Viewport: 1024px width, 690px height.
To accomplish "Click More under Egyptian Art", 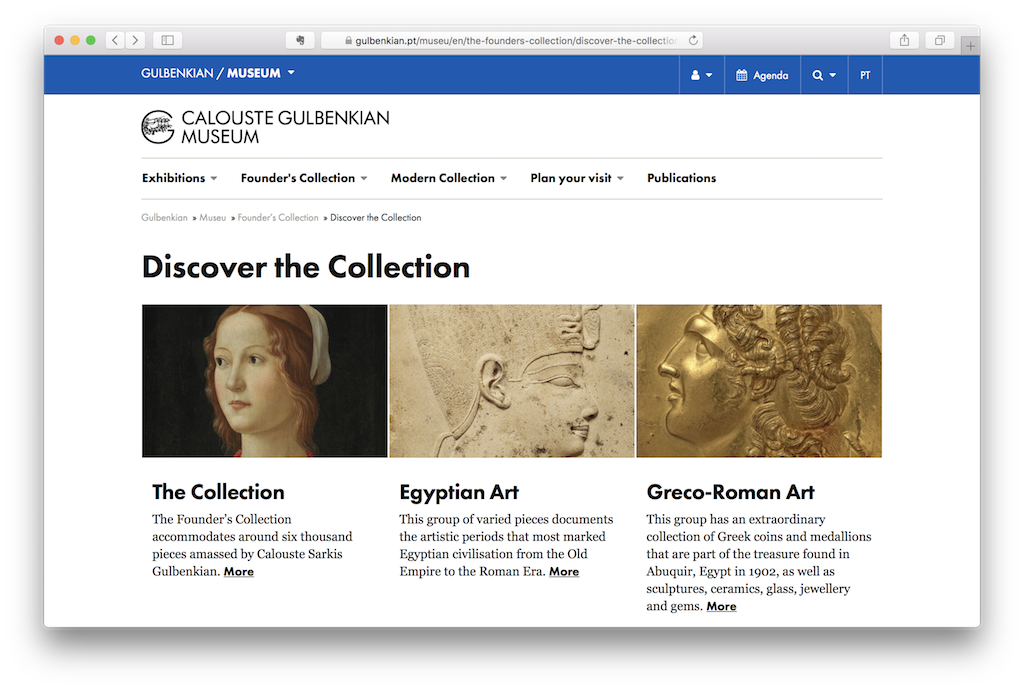I will click(564, 572).
